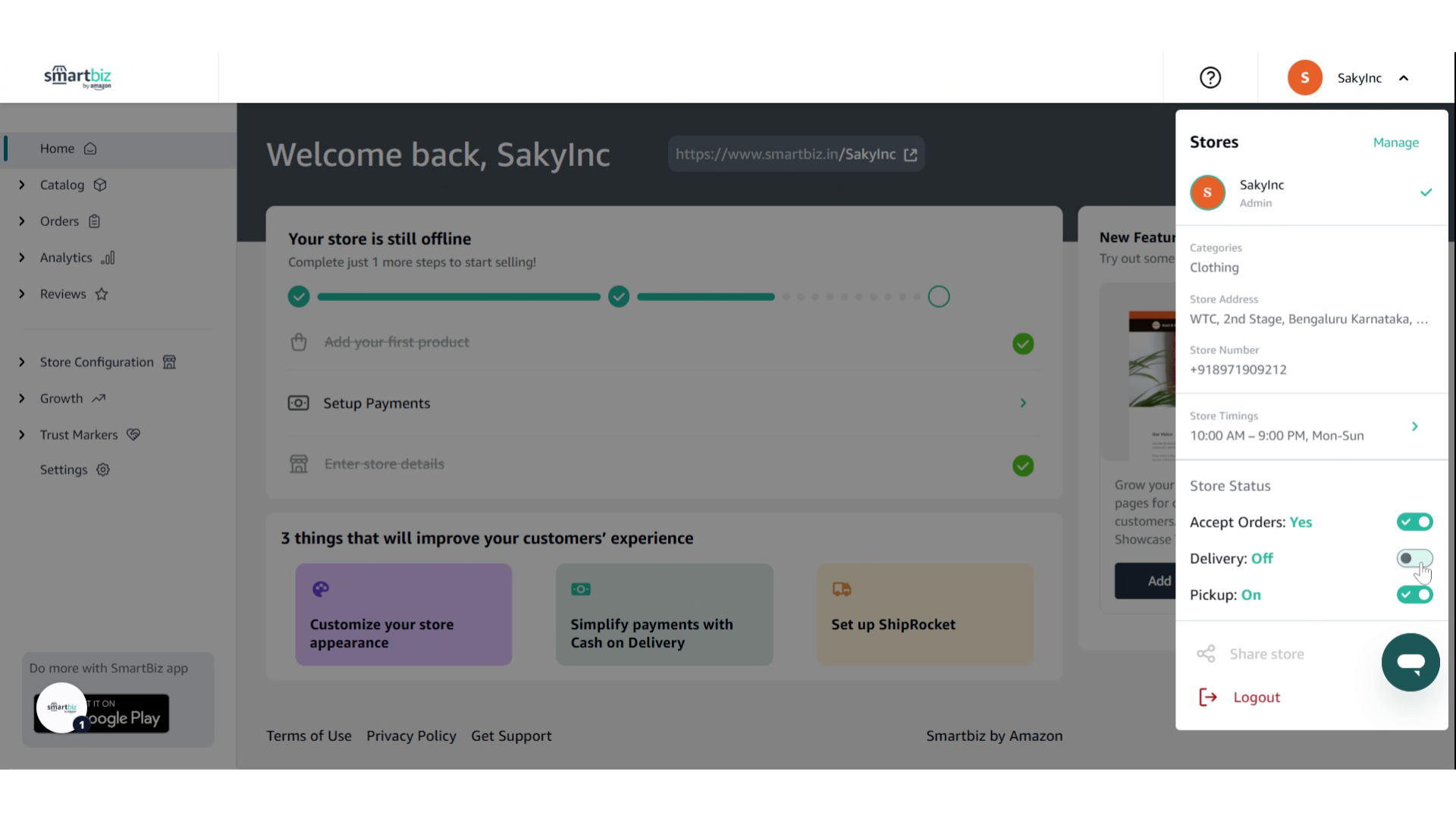1456x819 pixels.
Task: Click the SakyInc store avatar in Stores panel
Action: coord(1207,193)
